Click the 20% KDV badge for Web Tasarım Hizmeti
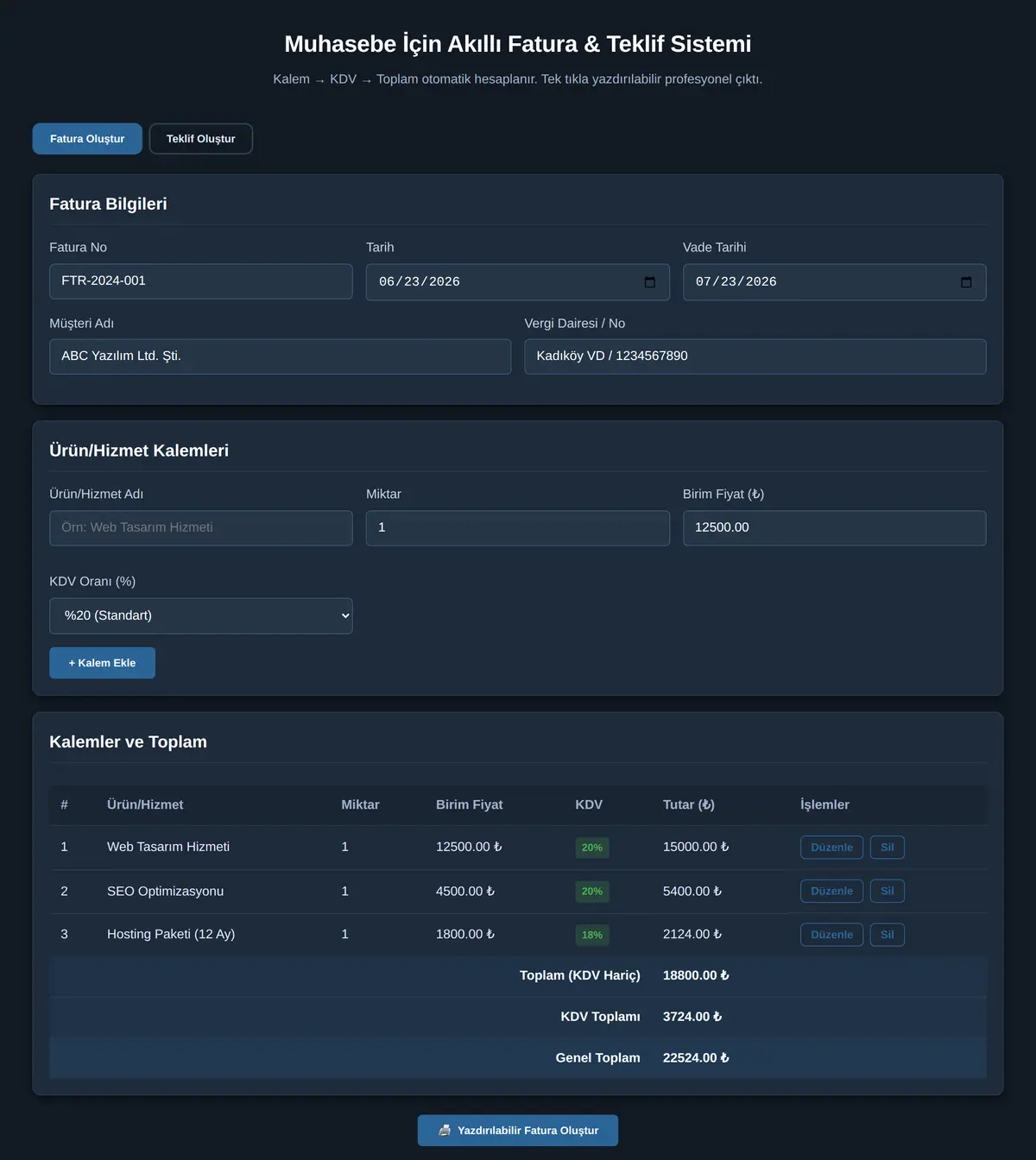 [x=592, y=848]
